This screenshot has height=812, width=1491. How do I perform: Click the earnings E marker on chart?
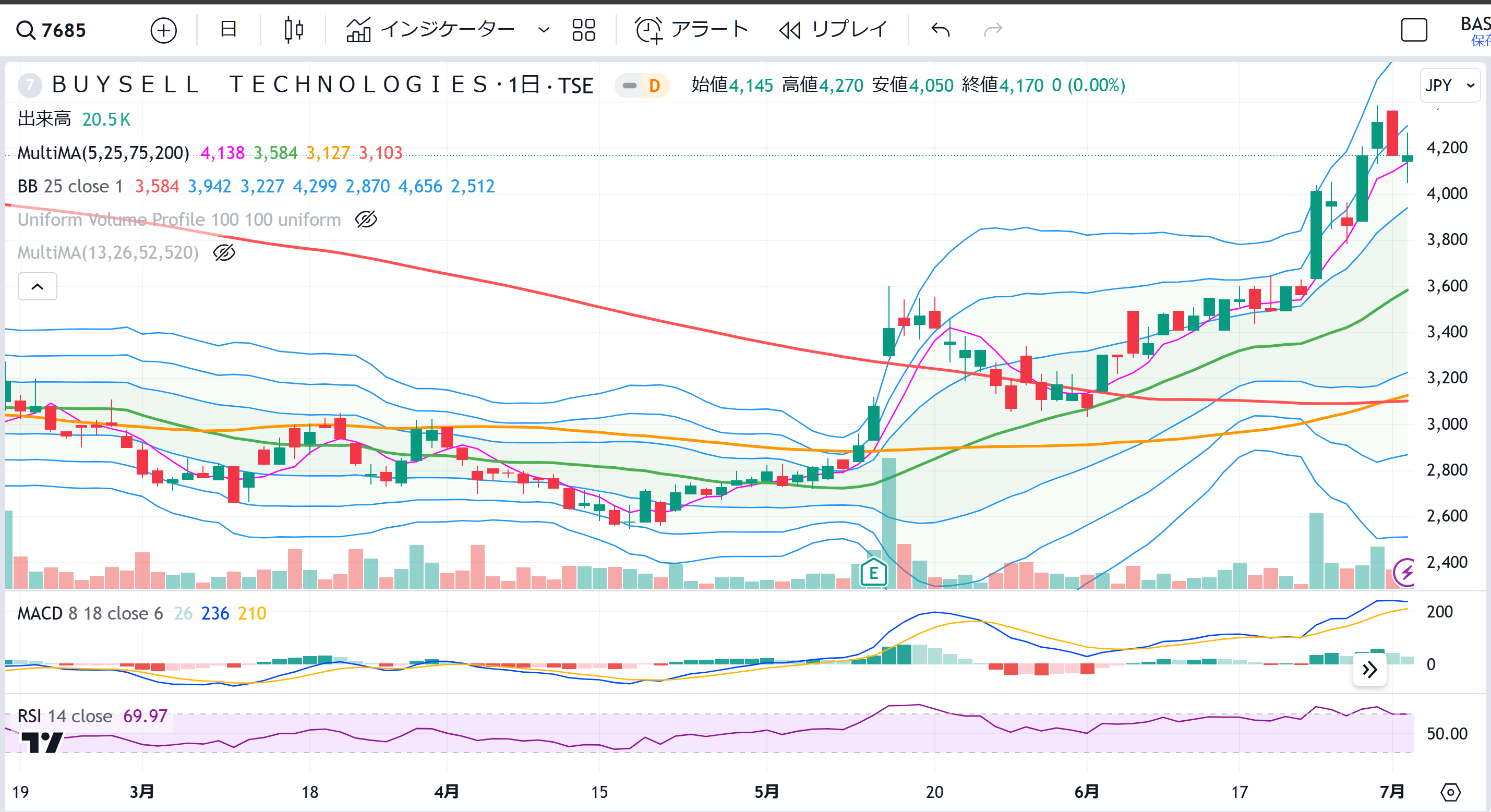tap(873, 573)
